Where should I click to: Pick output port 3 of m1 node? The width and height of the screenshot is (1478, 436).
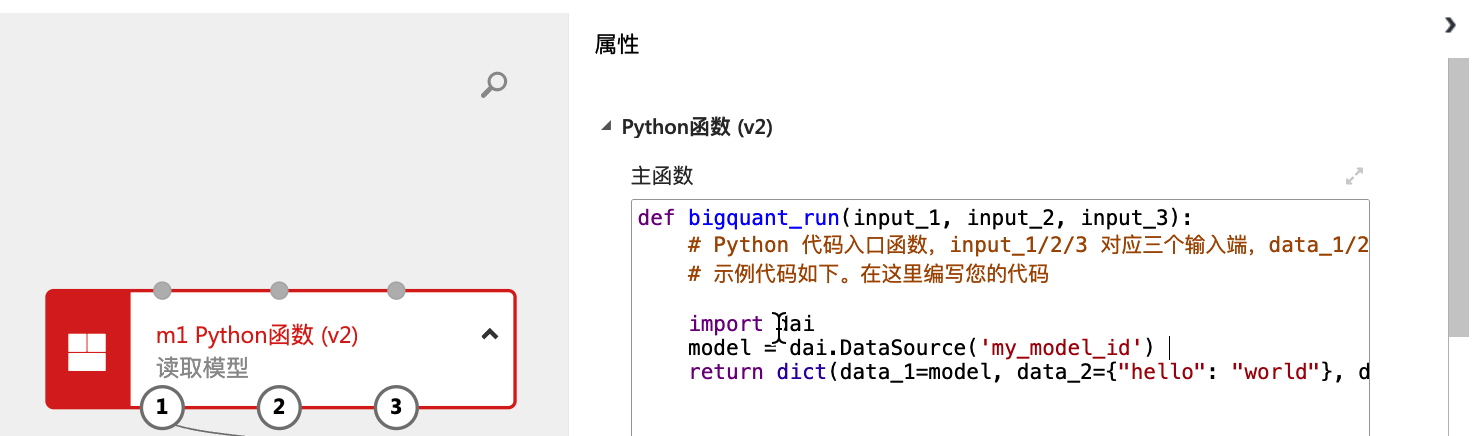click(396, 407)
